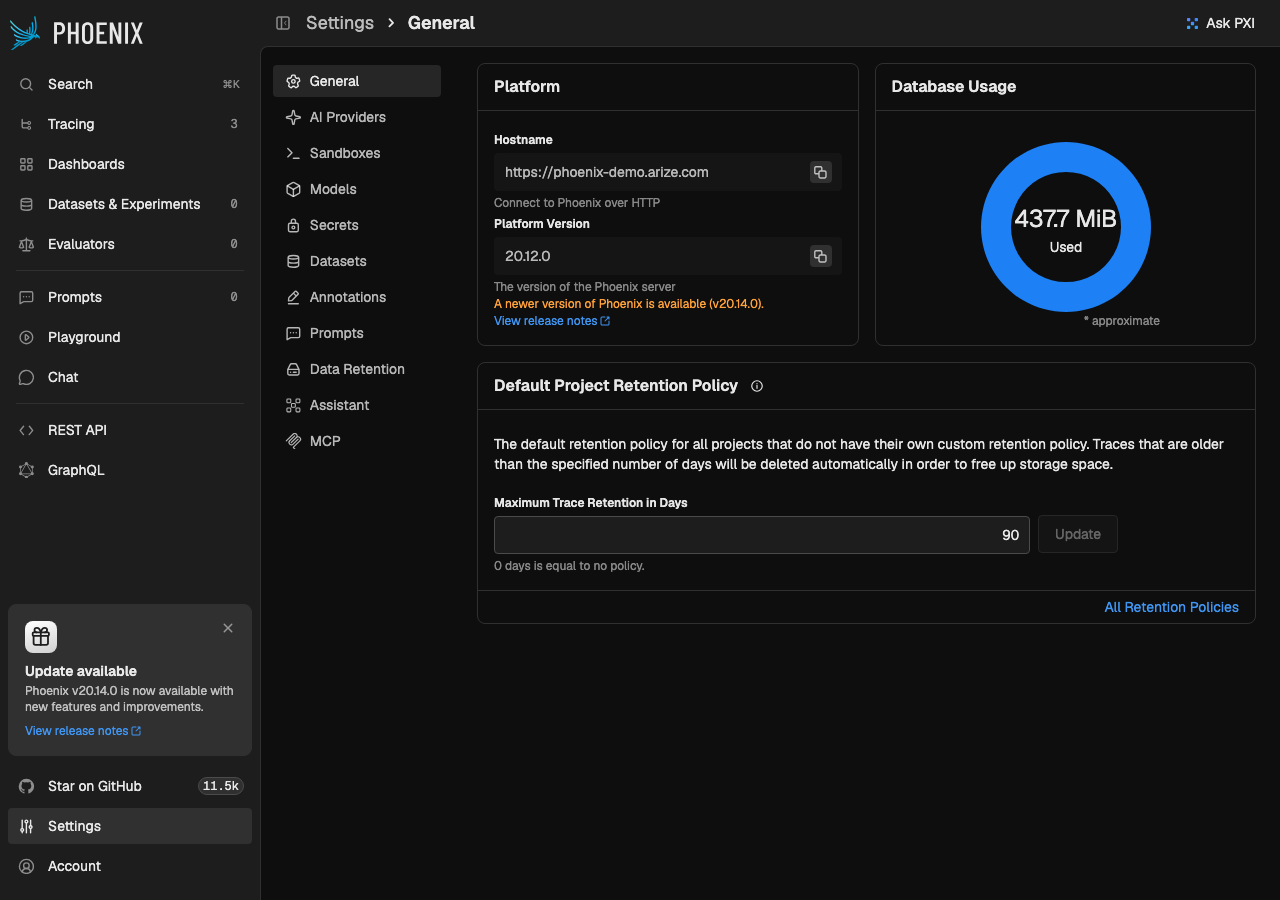Open Datasets settings tab
Image resolution: width=1280 pixels, height=900 pixels.
tap(357, 261)
